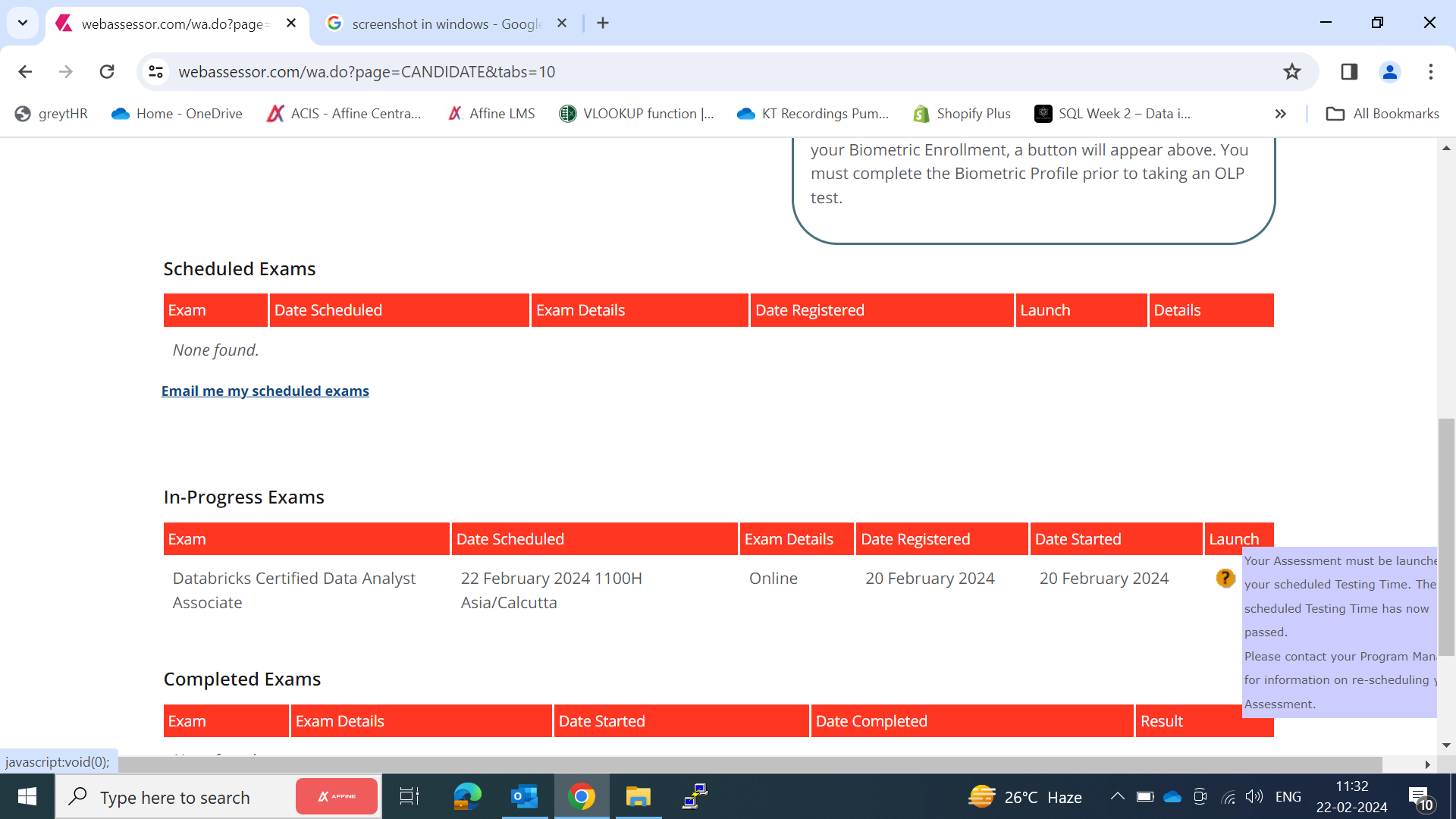The image size is (1456, 819).
Task: Toggle the Chrome side panel
Action: (x=1350, y=71)
